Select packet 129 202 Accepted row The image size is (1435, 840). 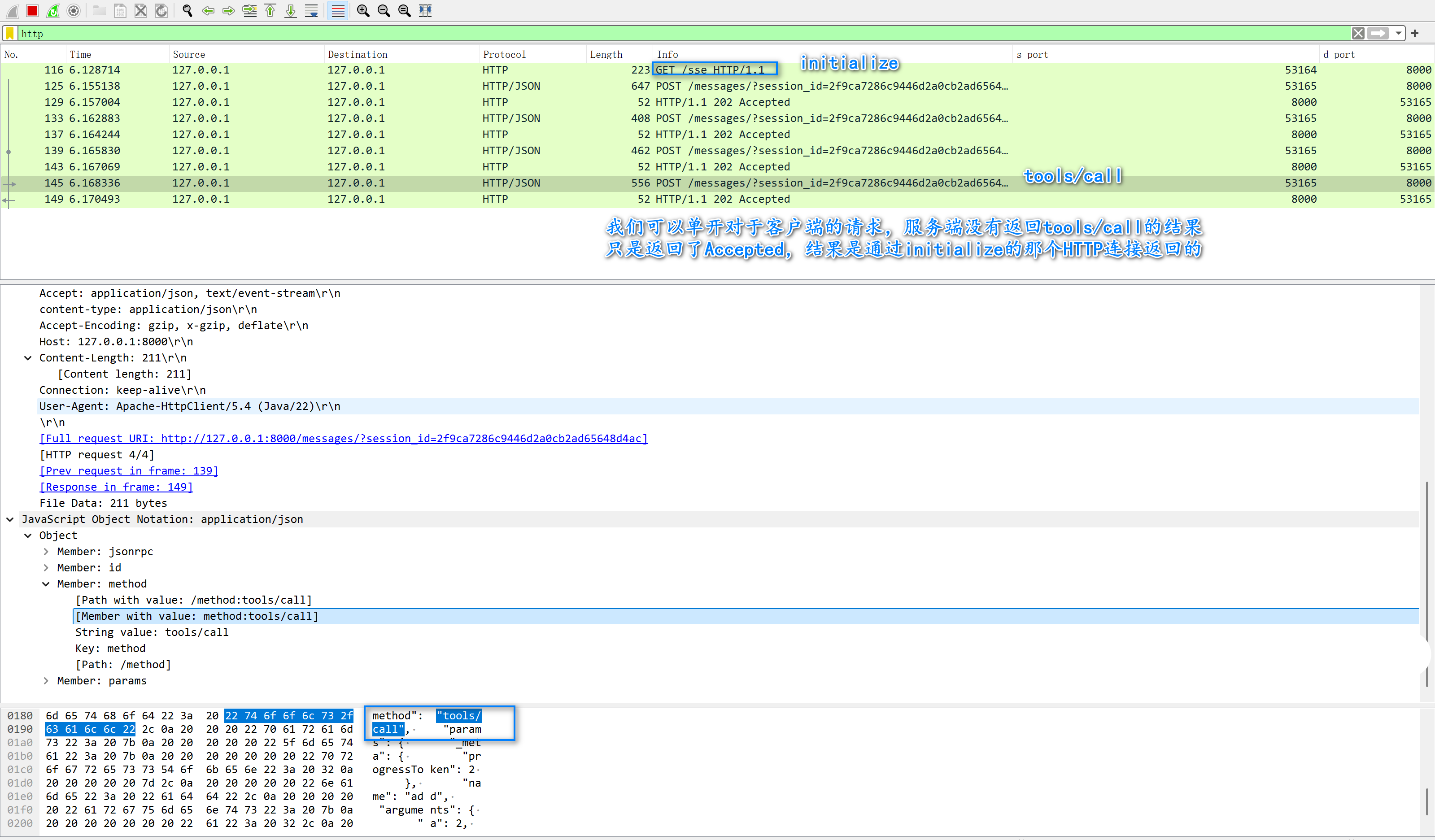click(718, 103)
